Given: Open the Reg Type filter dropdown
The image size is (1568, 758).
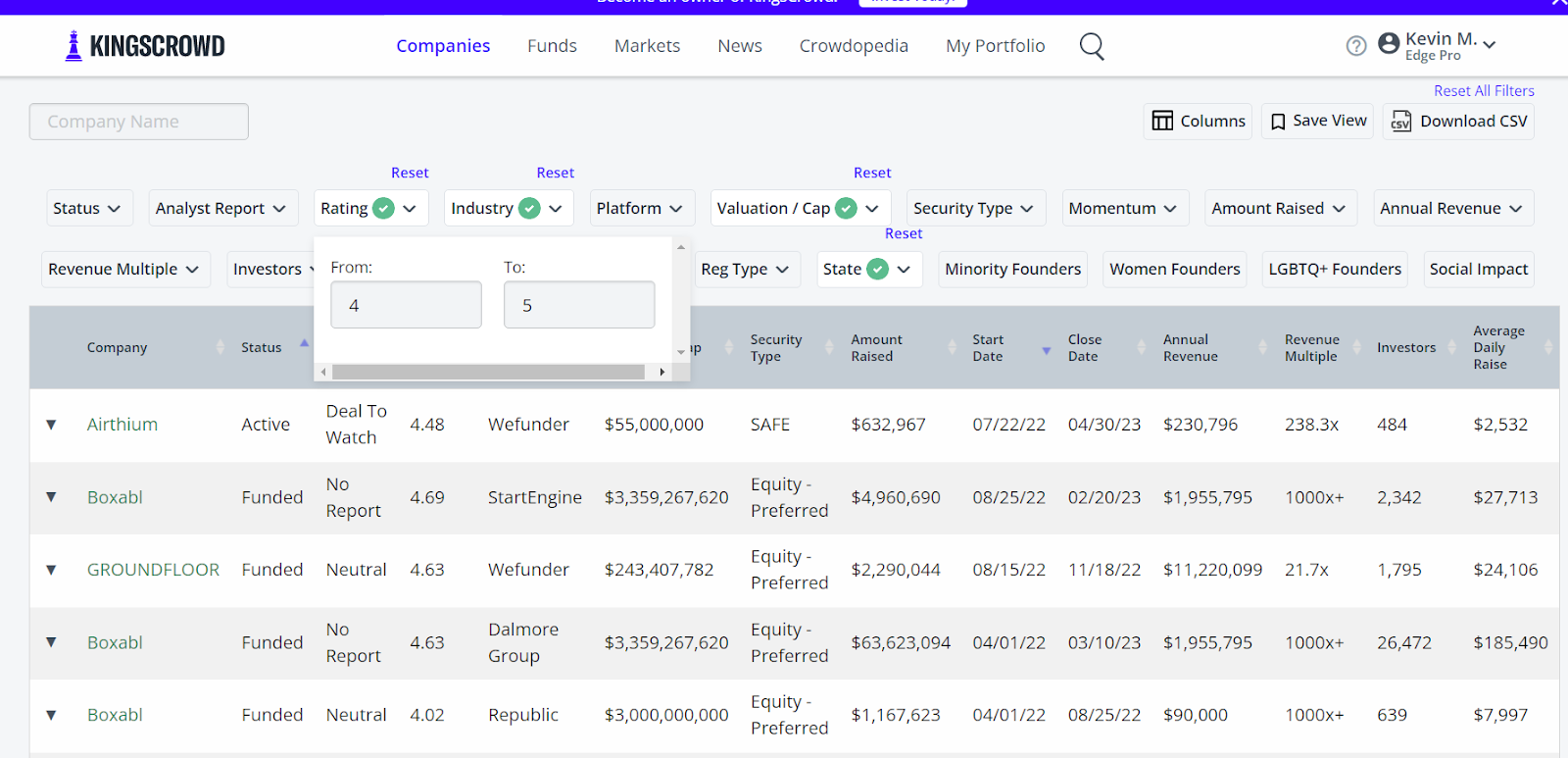Looking at the screenshot, I should pyautogui.click(x=747, y=269).
